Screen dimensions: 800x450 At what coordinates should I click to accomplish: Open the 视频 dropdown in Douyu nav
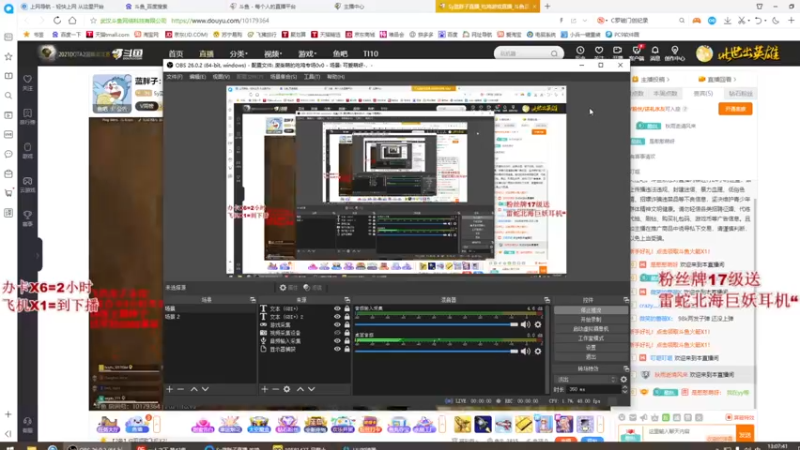tap(273, 54)
